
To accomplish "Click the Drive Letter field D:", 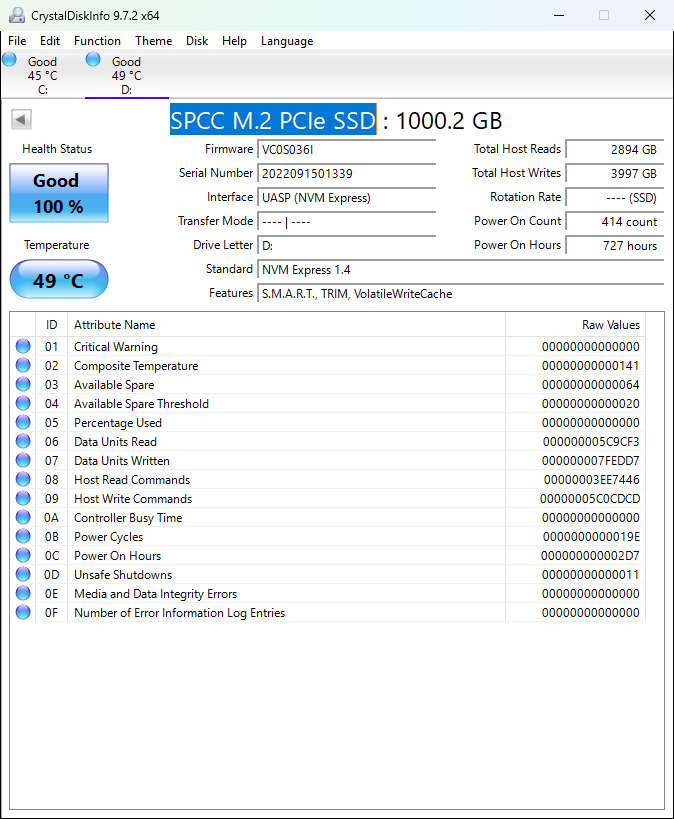I will coord(346,246).
